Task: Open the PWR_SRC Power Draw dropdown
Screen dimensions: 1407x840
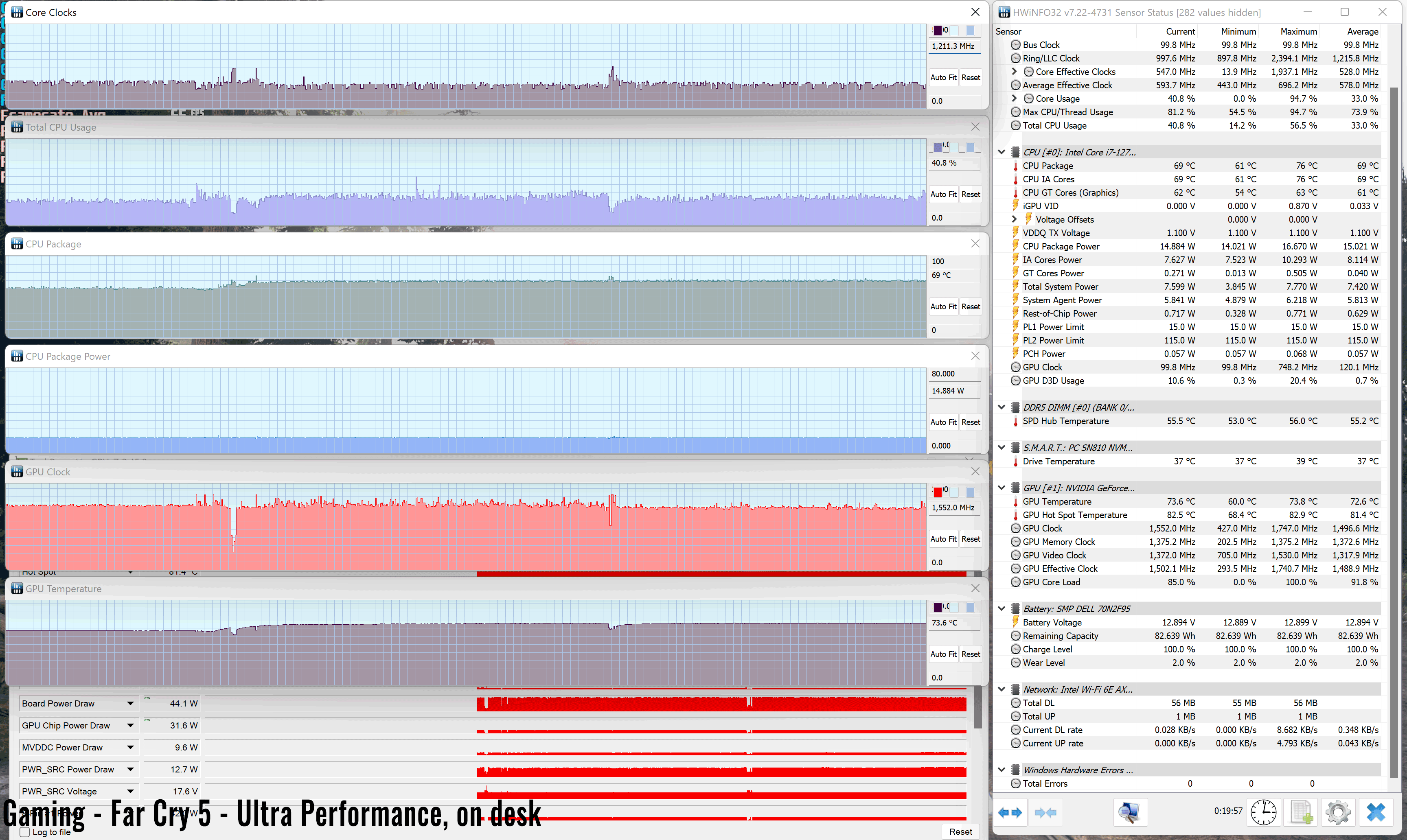Action: pyautogui.click(x=130, y=769)
